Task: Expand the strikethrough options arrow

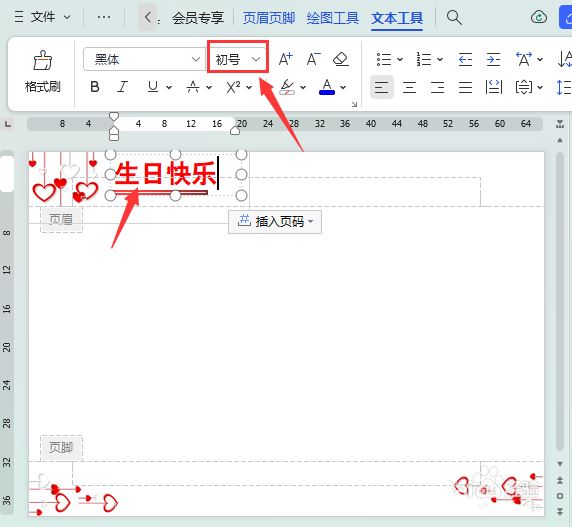Action: click(209, 88)
